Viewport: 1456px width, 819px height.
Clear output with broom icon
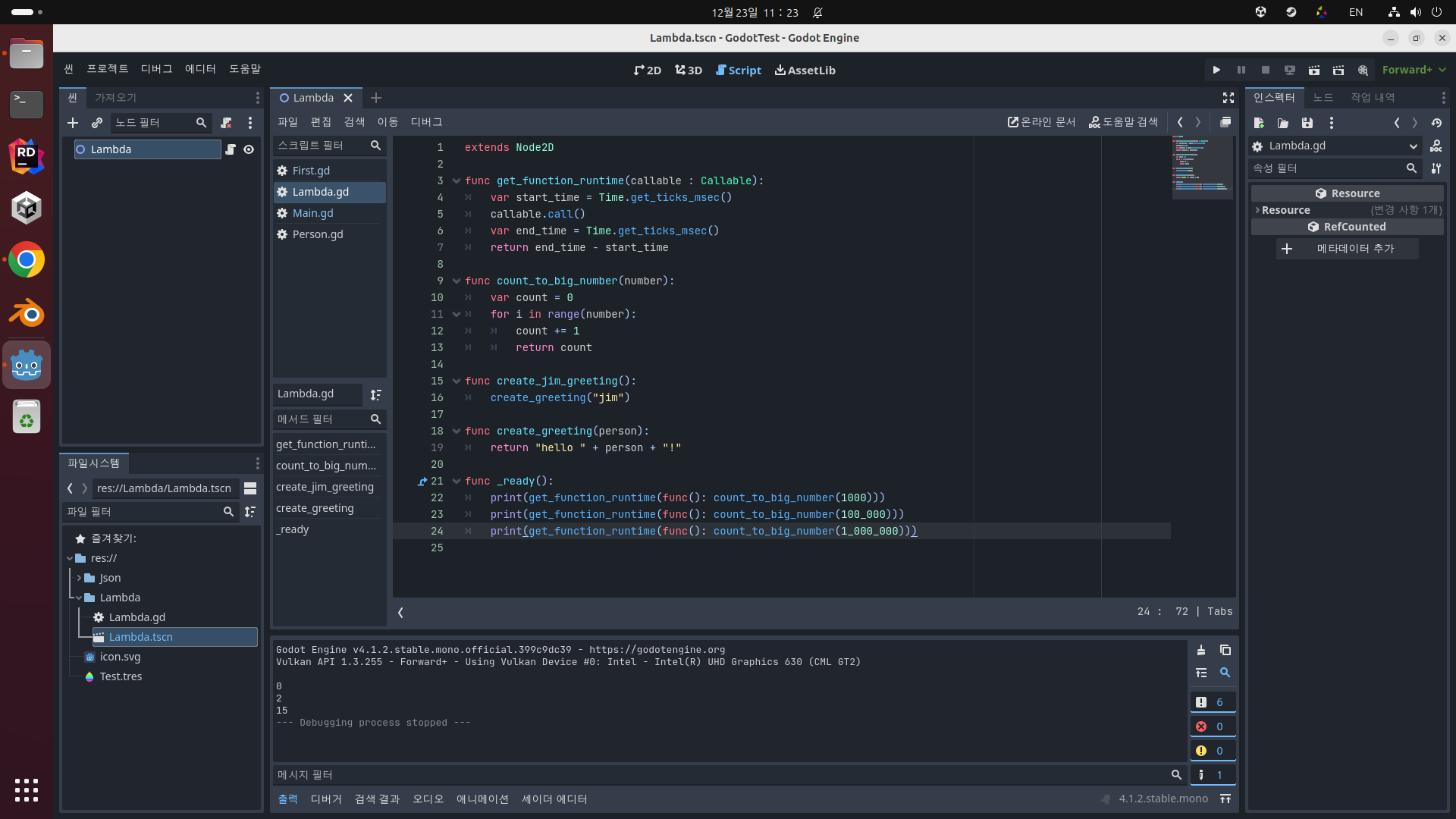[1201, 650]
